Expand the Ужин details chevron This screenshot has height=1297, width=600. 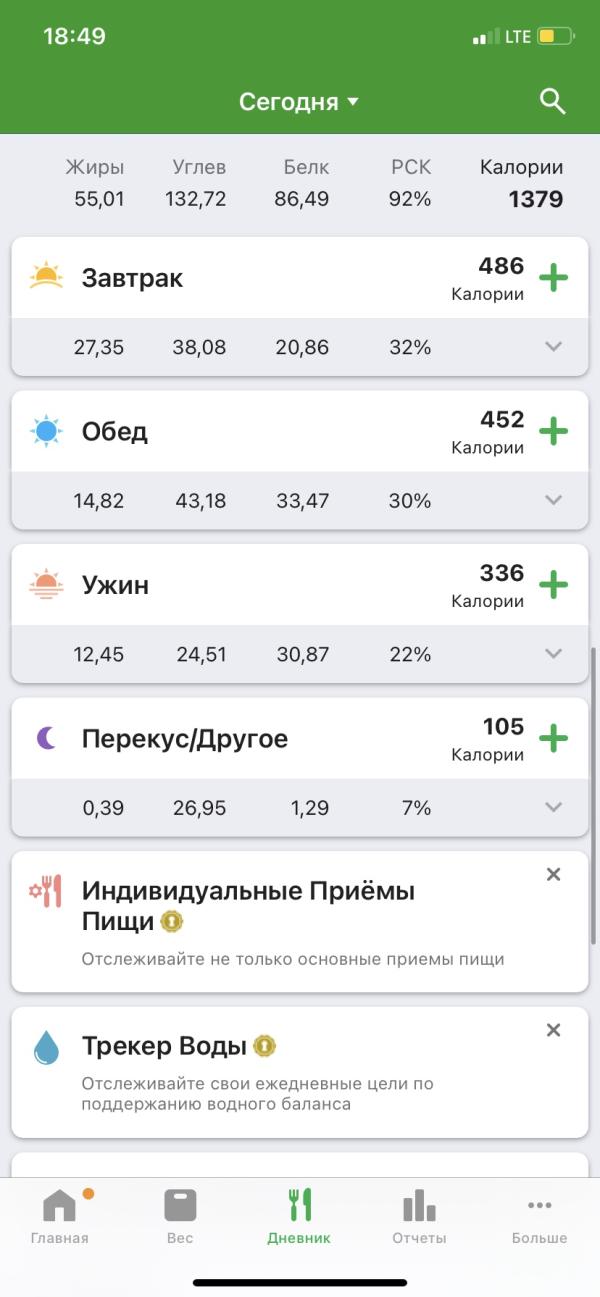click(x=553, y=654)
